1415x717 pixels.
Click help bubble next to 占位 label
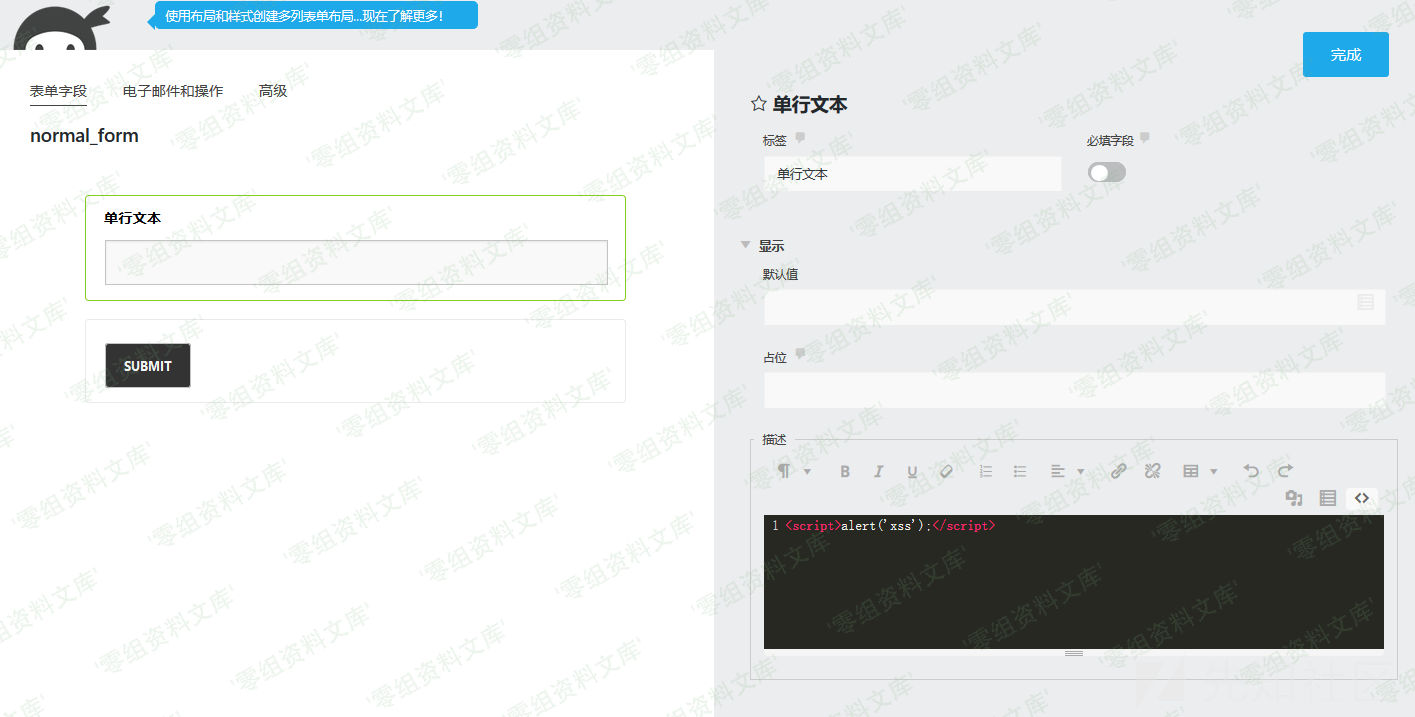[800, 354]
